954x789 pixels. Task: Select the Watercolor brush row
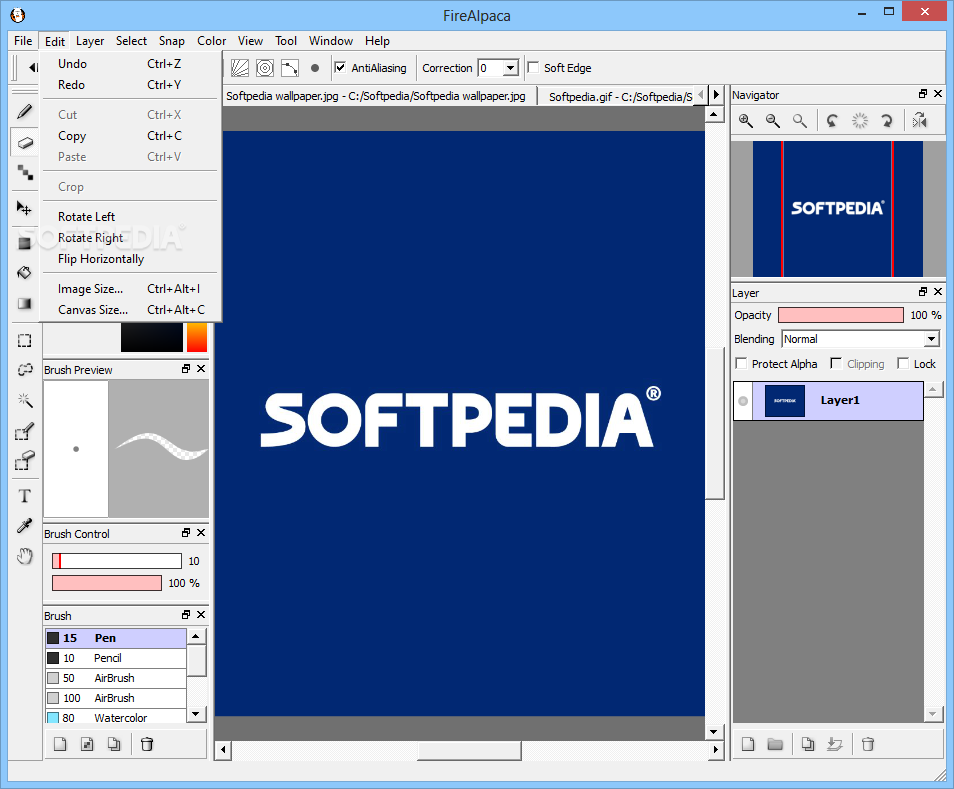pyautogui.click(x=116, y=717)
